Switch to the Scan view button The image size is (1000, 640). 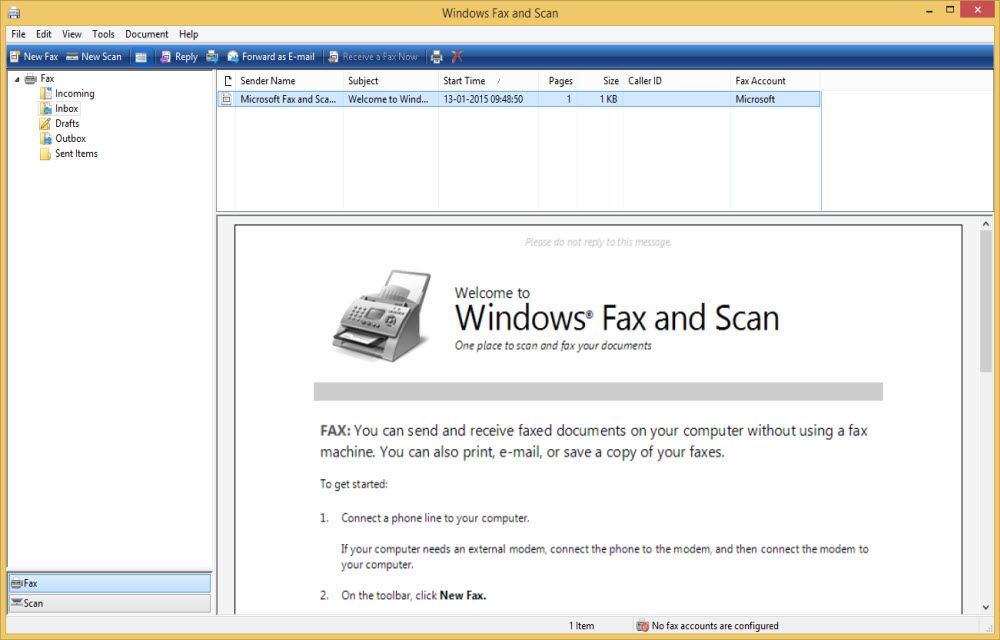(109, 603)
